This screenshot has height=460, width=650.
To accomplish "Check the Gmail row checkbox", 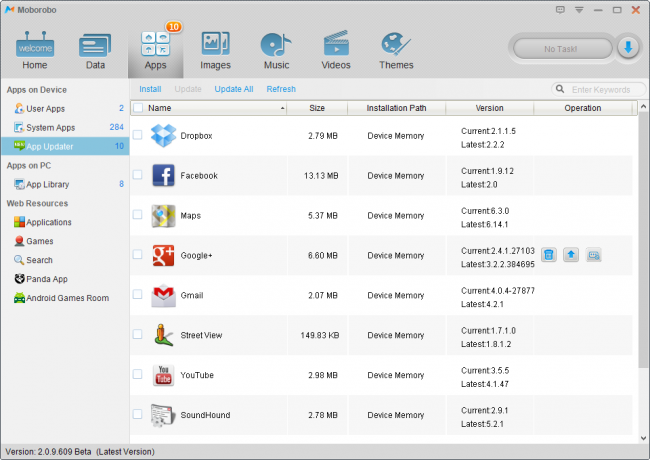I will coord(138,294).
